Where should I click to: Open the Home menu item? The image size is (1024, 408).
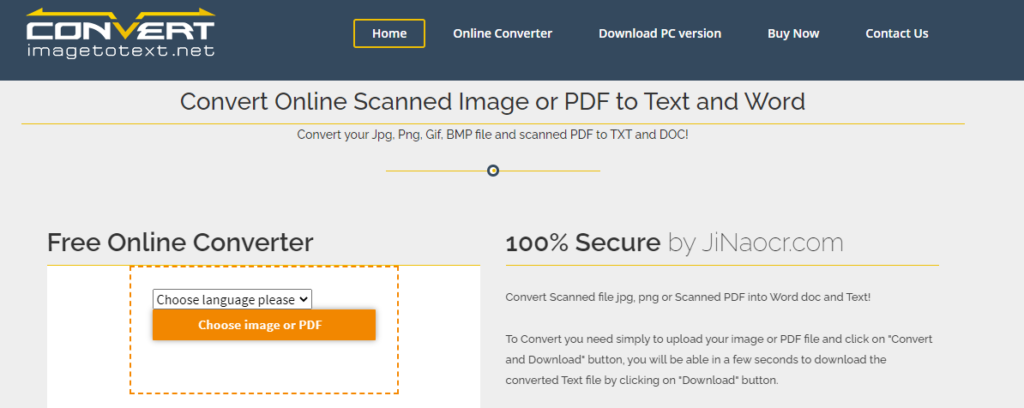tap(389, 33)
